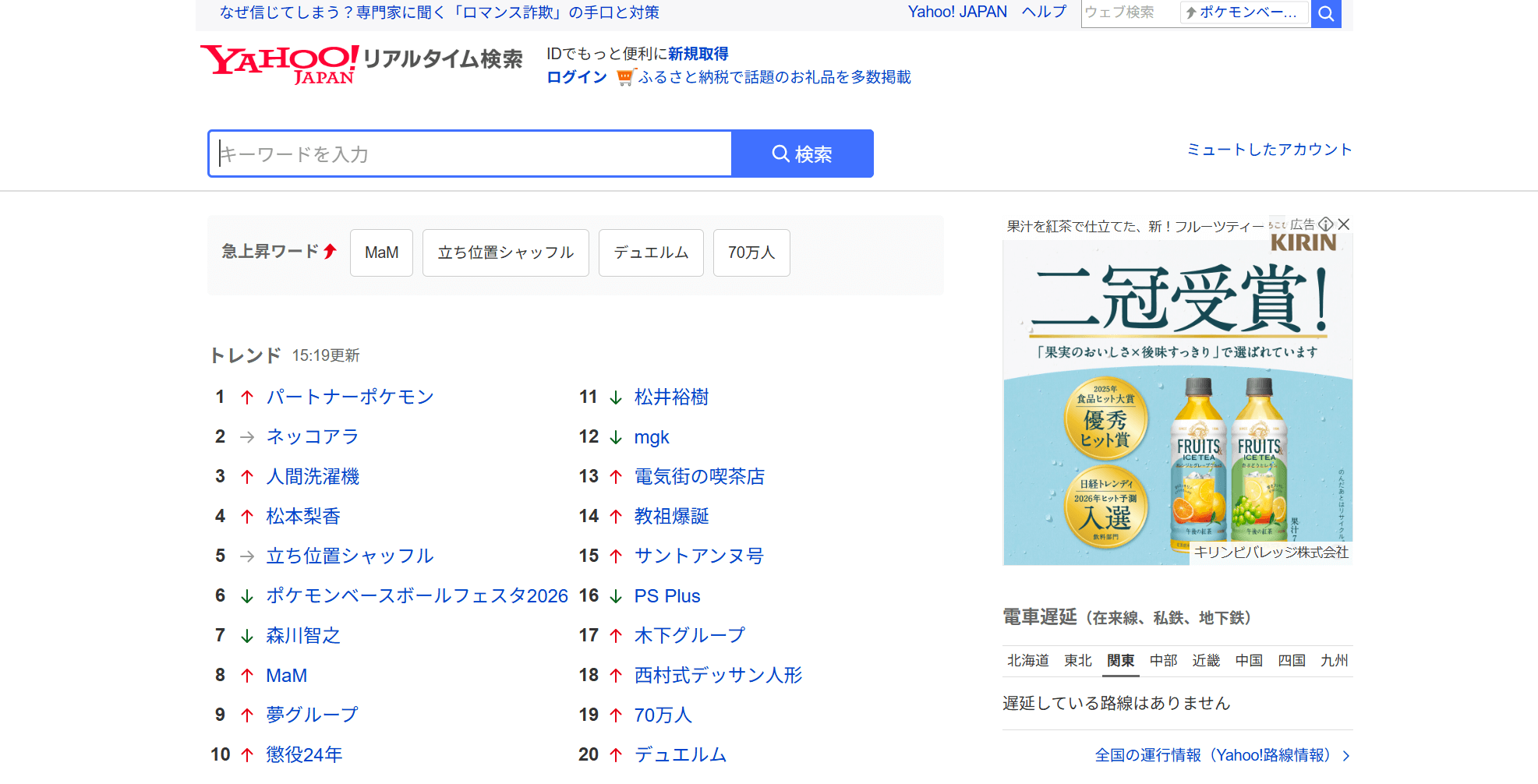Select the 近畿 region tab
This screenshot has width=1538, height=784.
(x=1206, y=660)
